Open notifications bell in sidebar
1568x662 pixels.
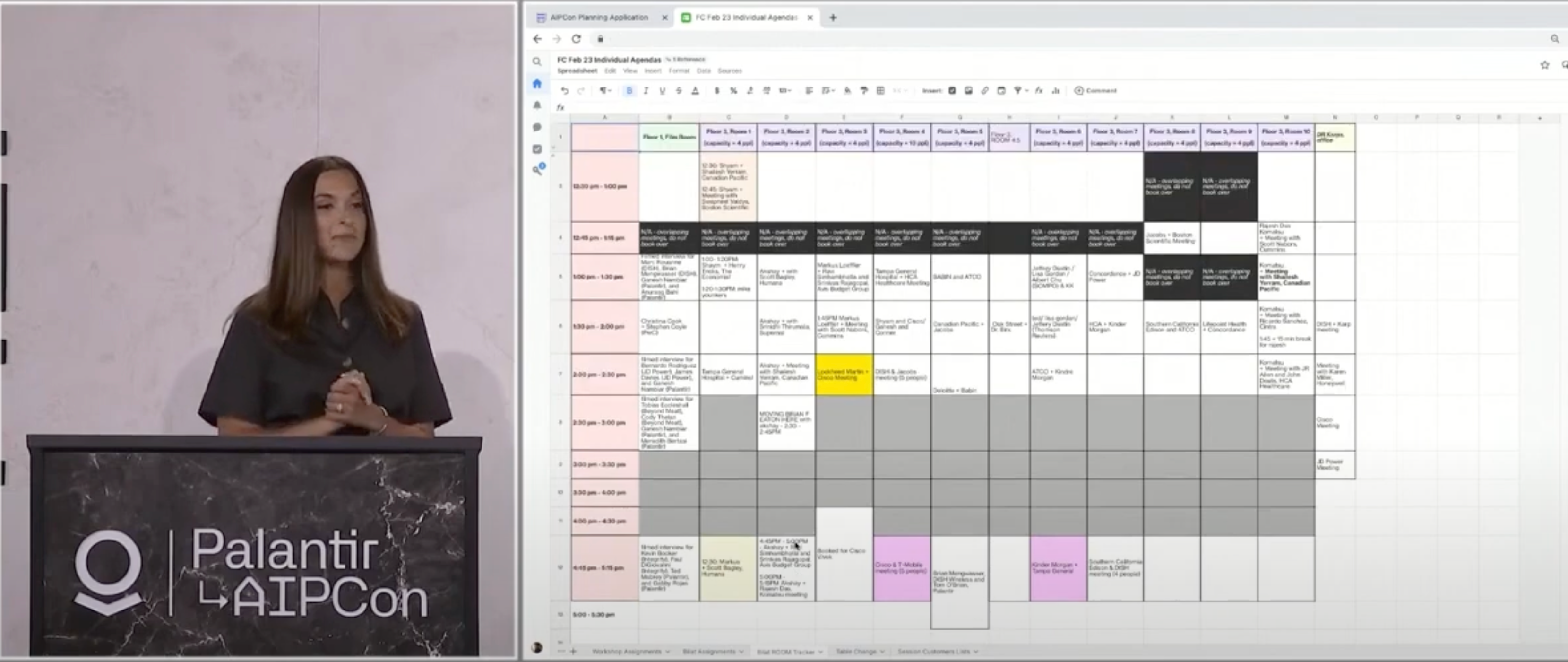(x=537, y=105)
